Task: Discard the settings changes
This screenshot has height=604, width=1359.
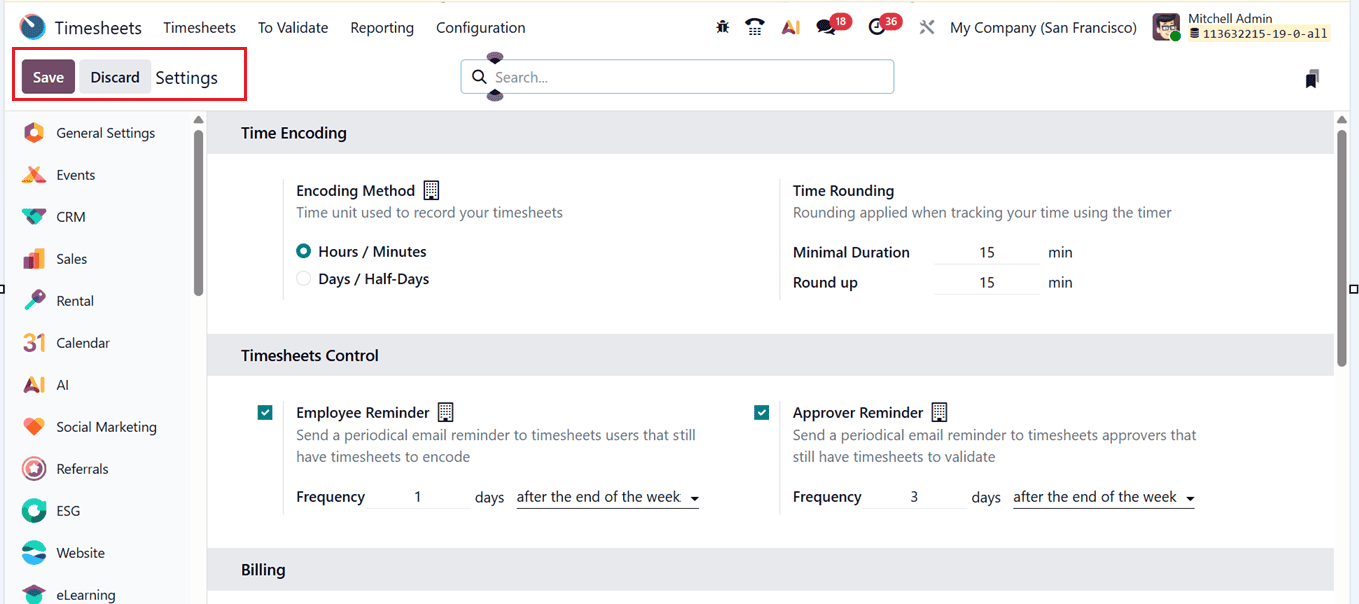Action: 115,77
